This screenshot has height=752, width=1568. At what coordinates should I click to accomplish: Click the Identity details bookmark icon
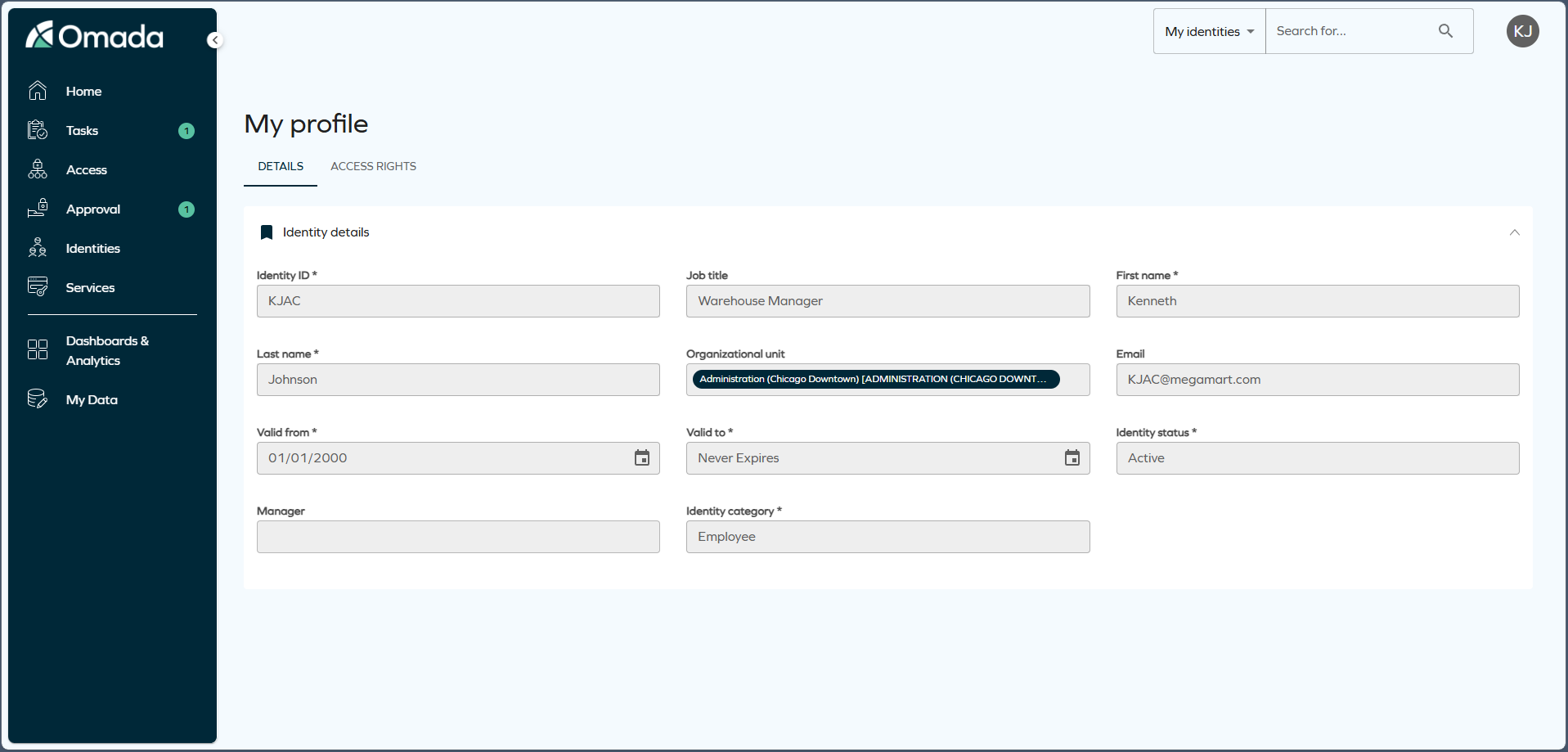(267, 232)
